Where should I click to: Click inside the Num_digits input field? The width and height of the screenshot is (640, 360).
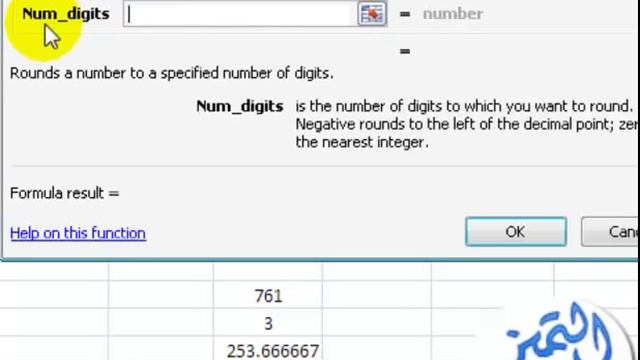[x=240, y=14]
